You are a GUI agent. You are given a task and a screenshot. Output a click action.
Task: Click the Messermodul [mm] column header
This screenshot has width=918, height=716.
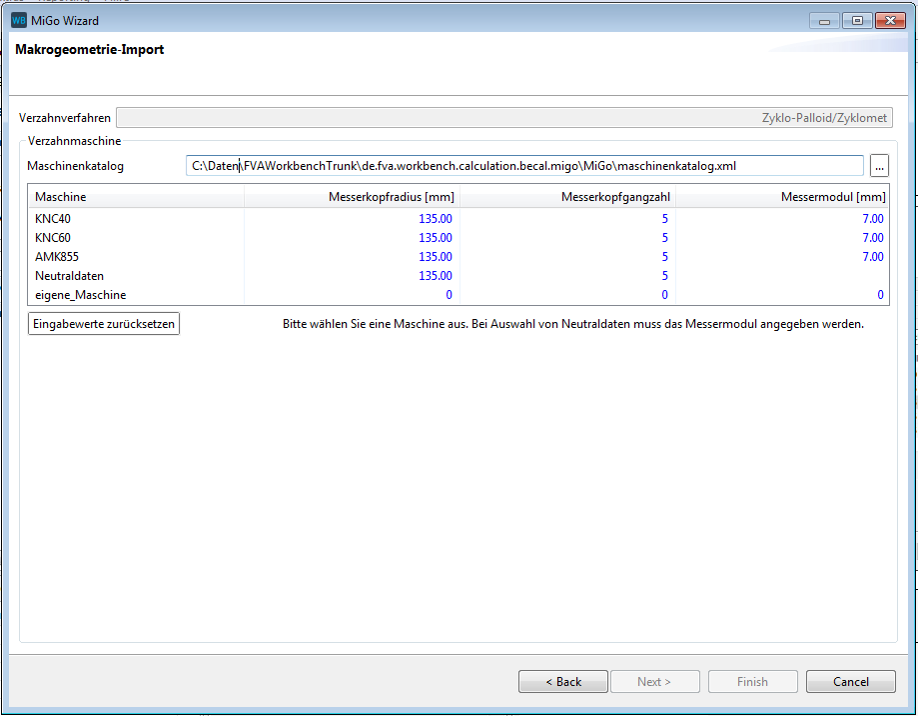pos(781,197)
